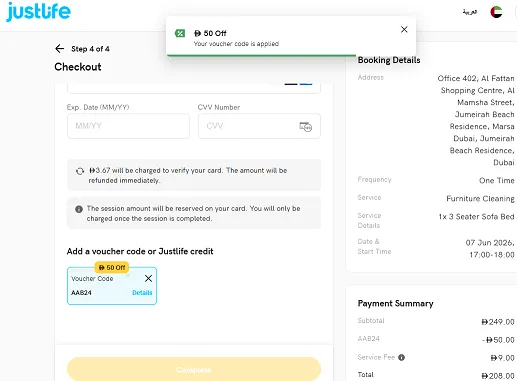Click the Booking Details heading
The image size is (517, 381).
pos(389,60)
